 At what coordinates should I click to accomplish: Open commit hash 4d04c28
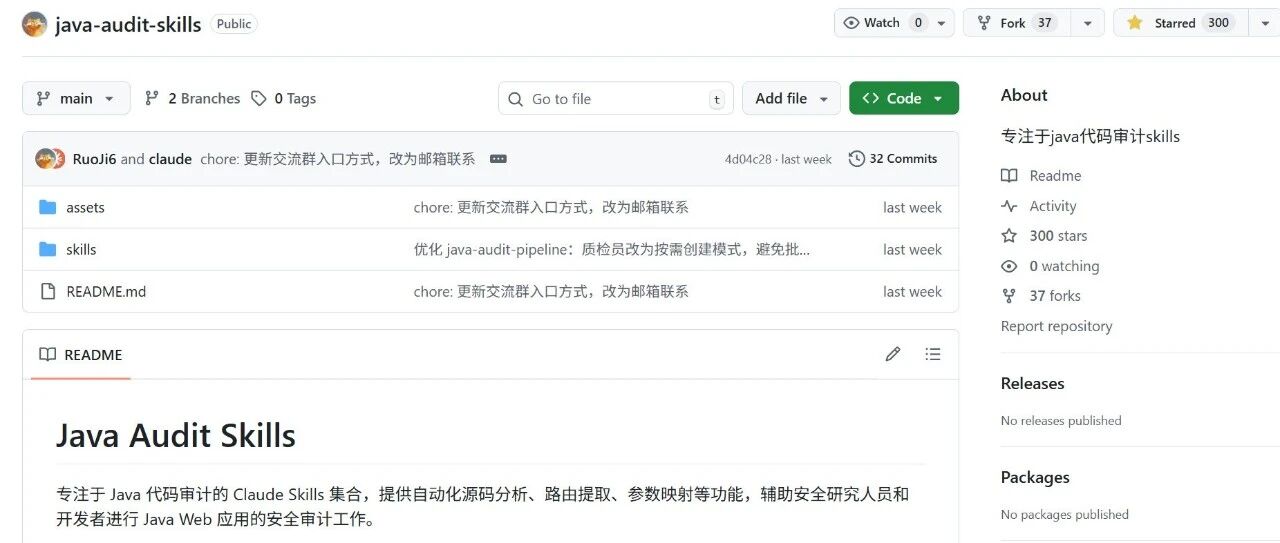[748, 159]
